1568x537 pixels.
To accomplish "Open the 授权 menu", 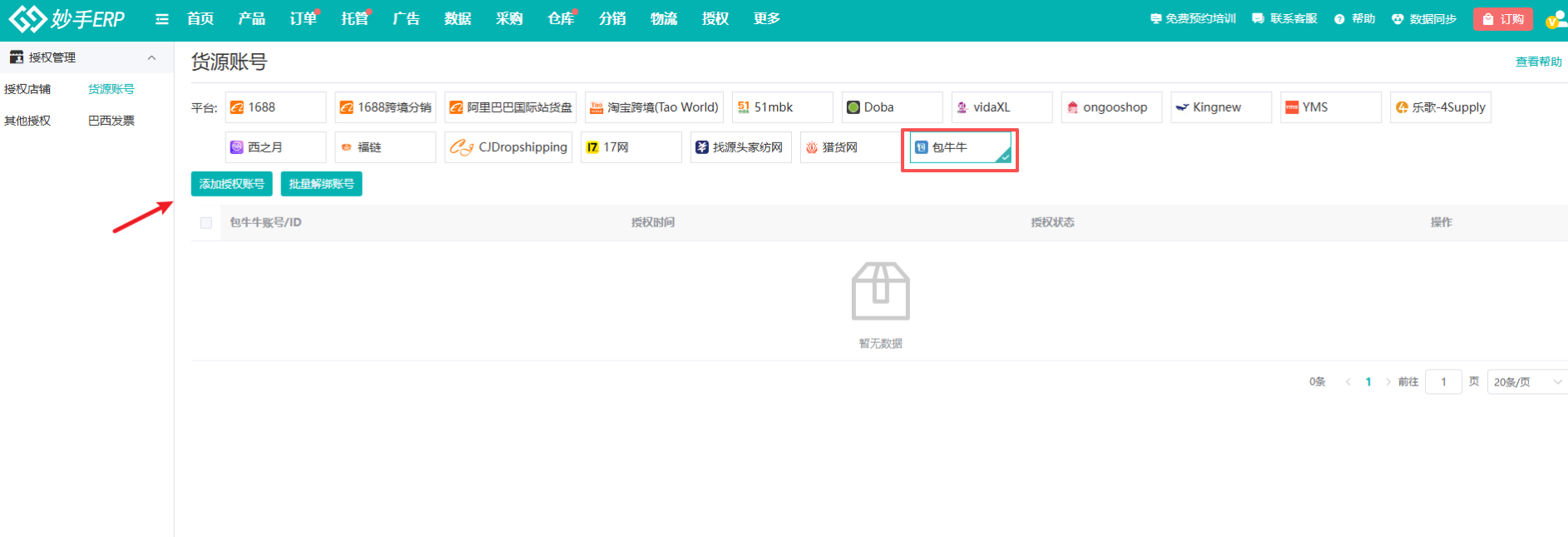I will tap(715, 18).
